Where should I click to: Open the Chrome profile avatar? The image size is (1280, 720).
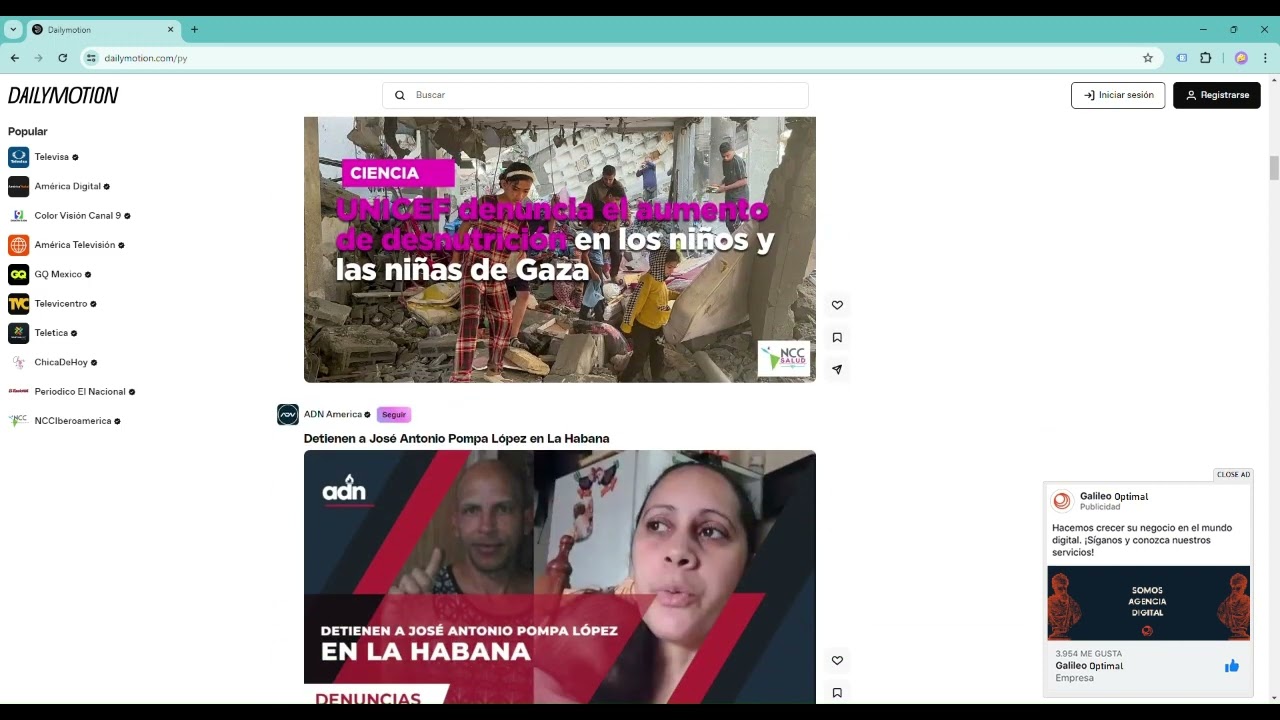point(1241,58)
